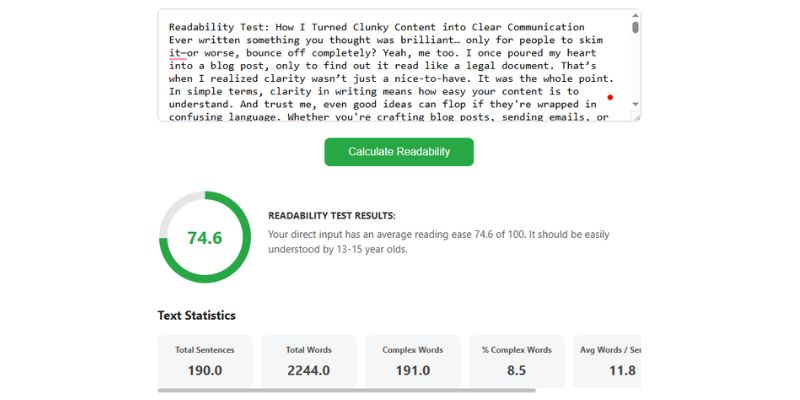The image size is (800, 400).
Task: Click the Total Words statistic card
Action: 309,362
